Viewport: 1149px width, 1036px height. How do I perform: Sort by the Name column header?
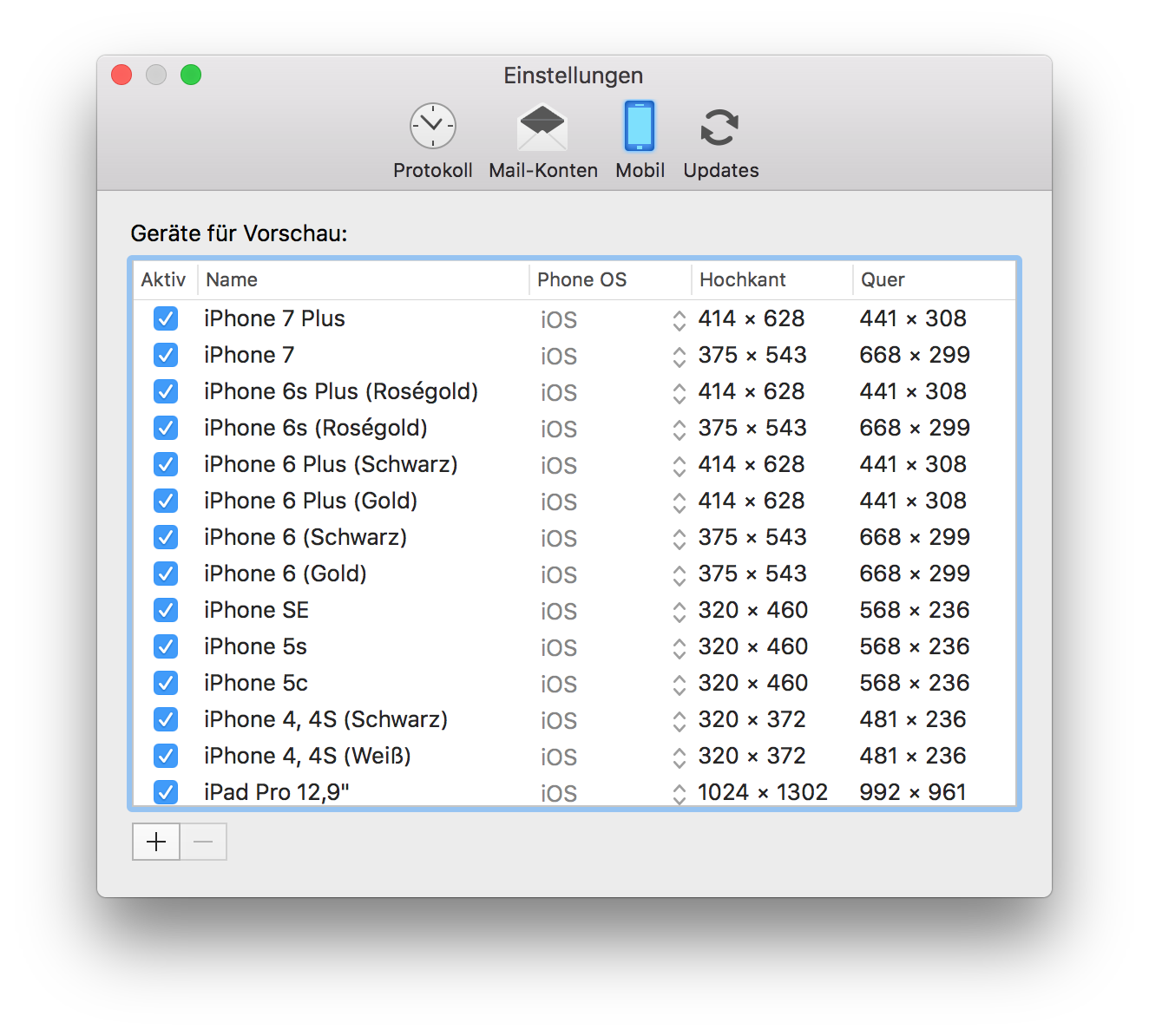pyautogui.click(x=364, y=279)
